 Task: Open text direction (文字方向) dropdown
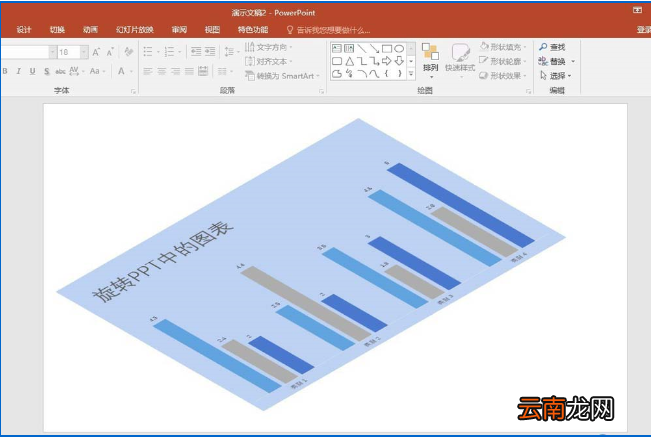268,47
